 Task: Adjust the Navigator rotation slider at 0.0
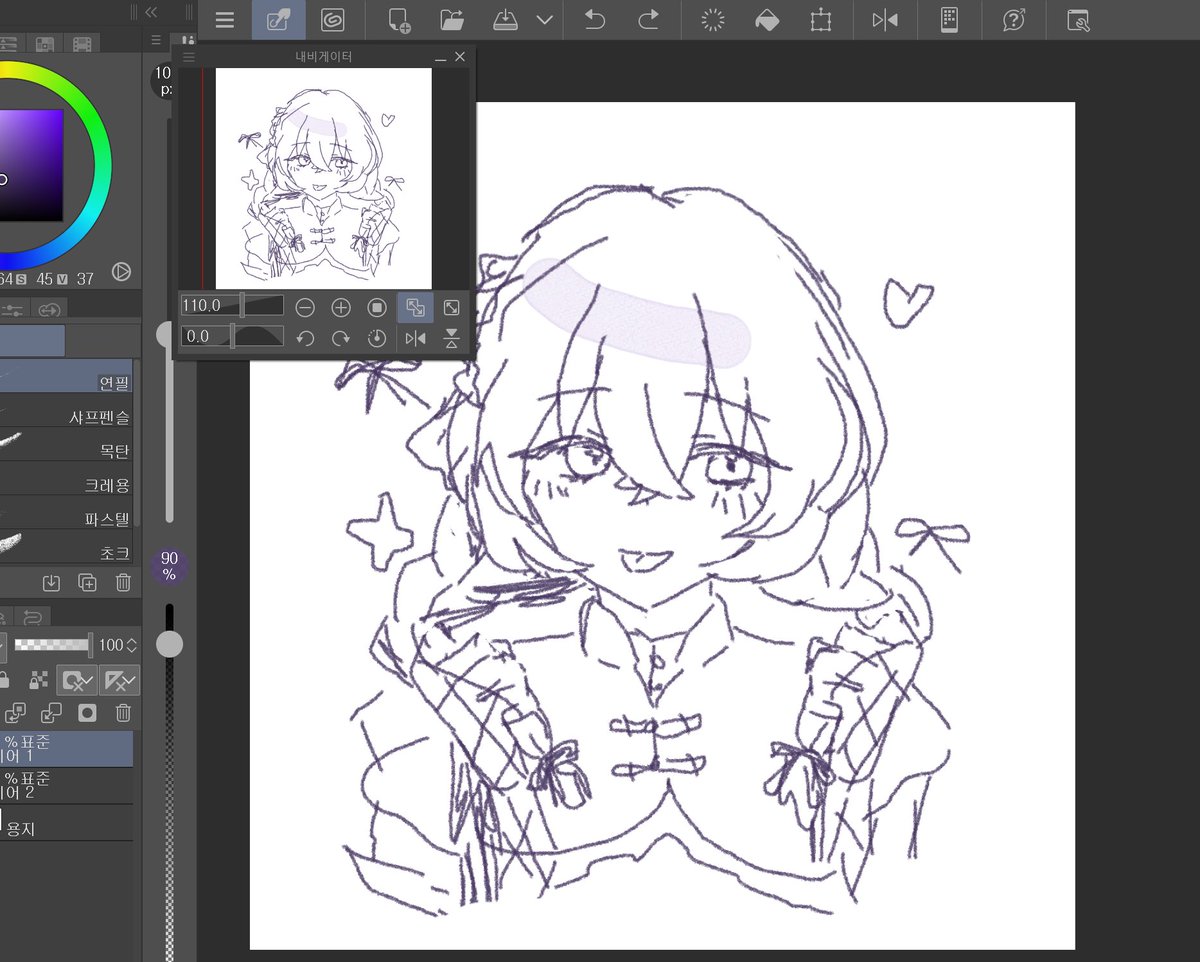click(232, 336)
